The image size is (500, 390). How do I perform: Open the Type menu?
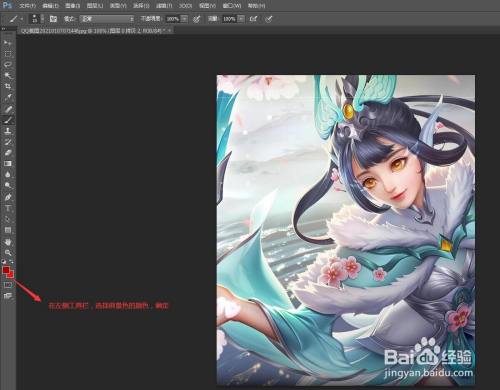point(118,6)
